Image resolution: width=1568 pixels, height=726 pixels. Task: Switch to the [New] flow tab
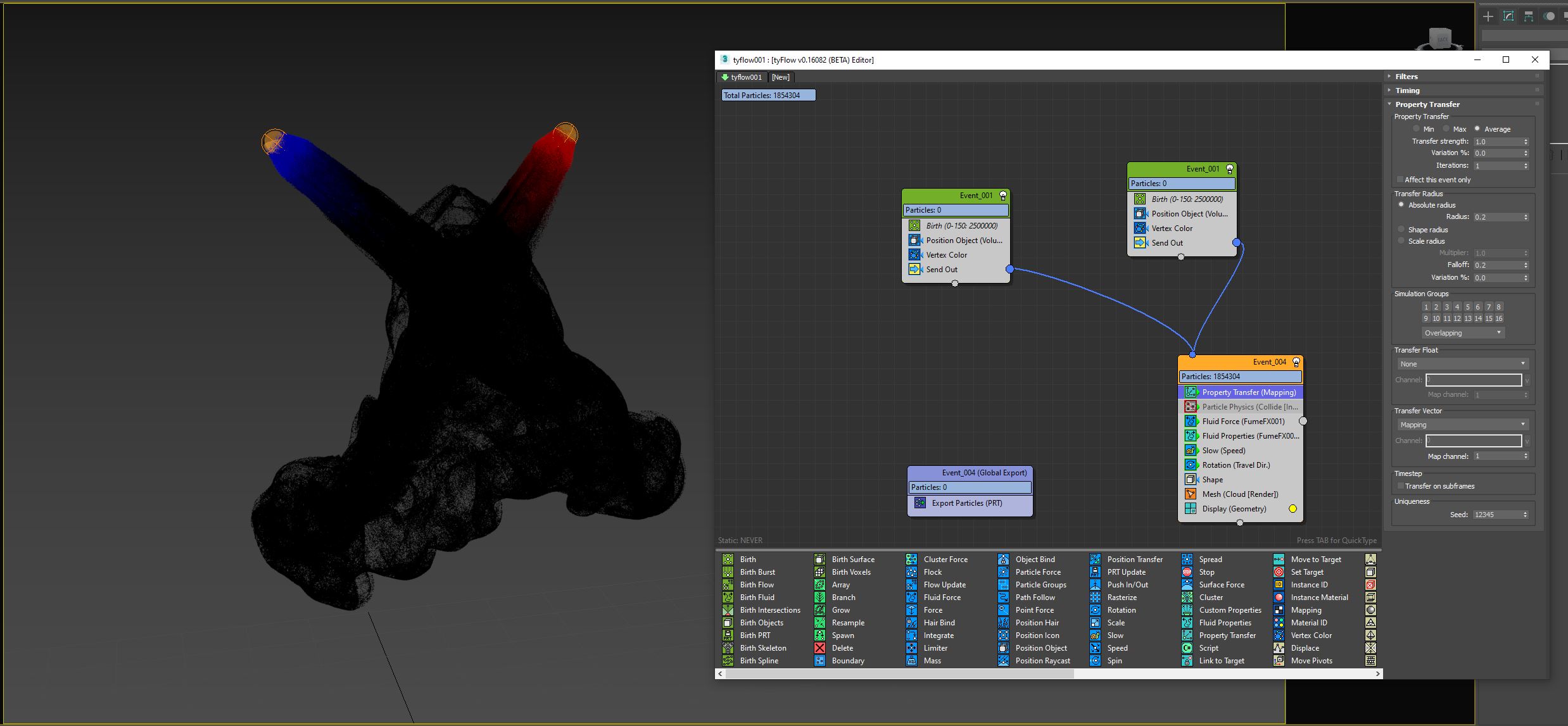[780, 77]
